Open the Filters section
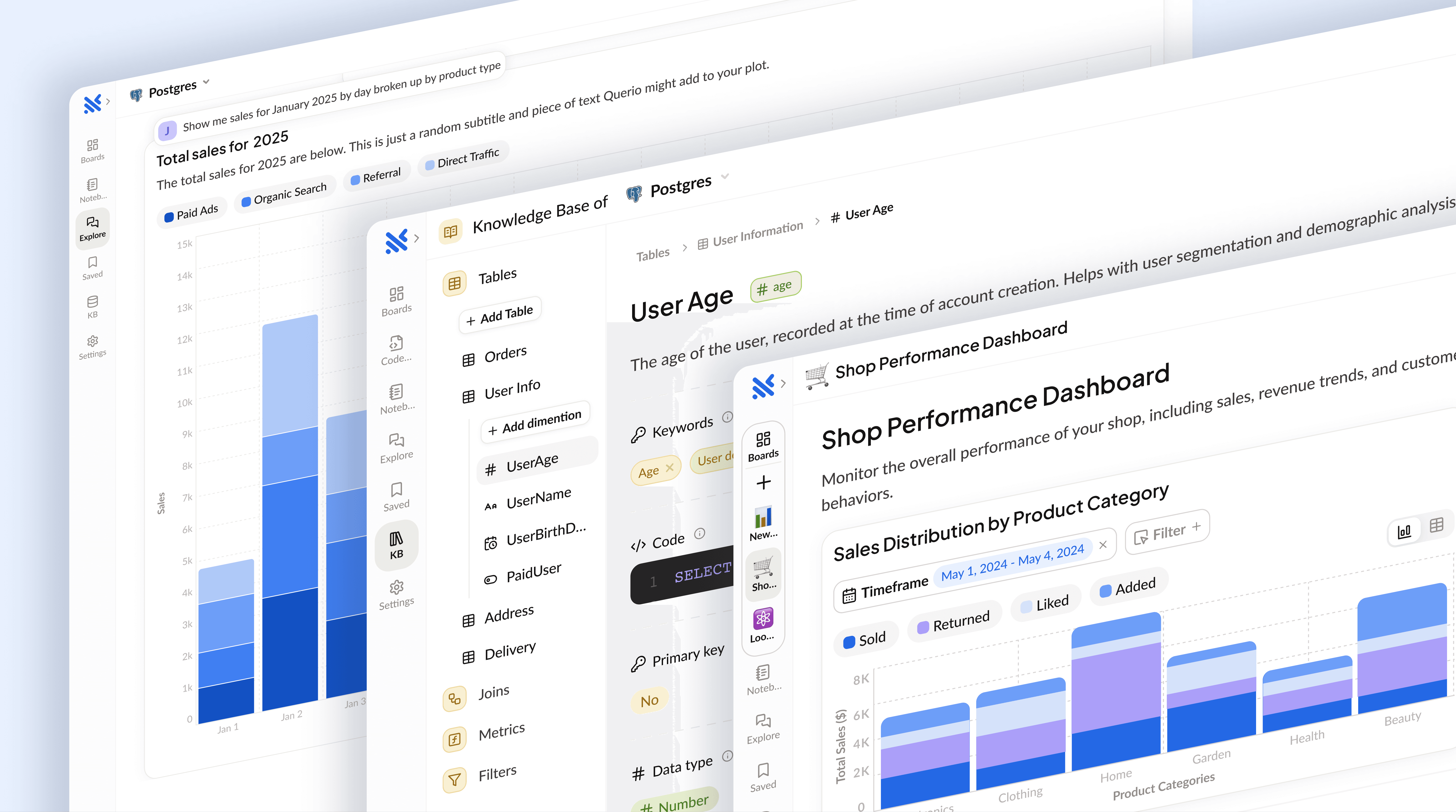This screenshot has width=1456, height=812. point(481,776)
